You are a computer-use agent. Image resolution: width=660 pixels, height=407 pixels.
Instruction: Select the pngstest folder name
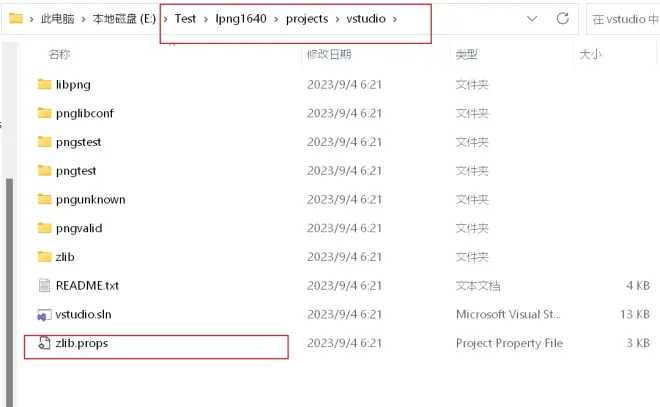click(x=78, y=142)
